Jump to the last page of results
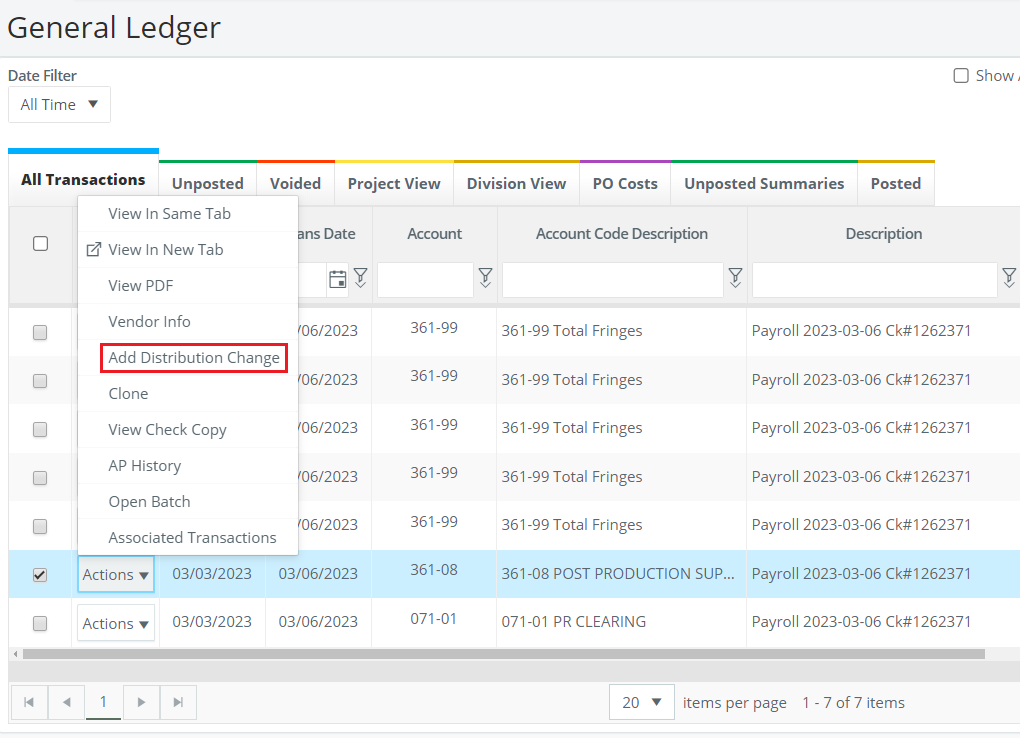The height and width of the screenshot is (738, 1020). (178, 702)
